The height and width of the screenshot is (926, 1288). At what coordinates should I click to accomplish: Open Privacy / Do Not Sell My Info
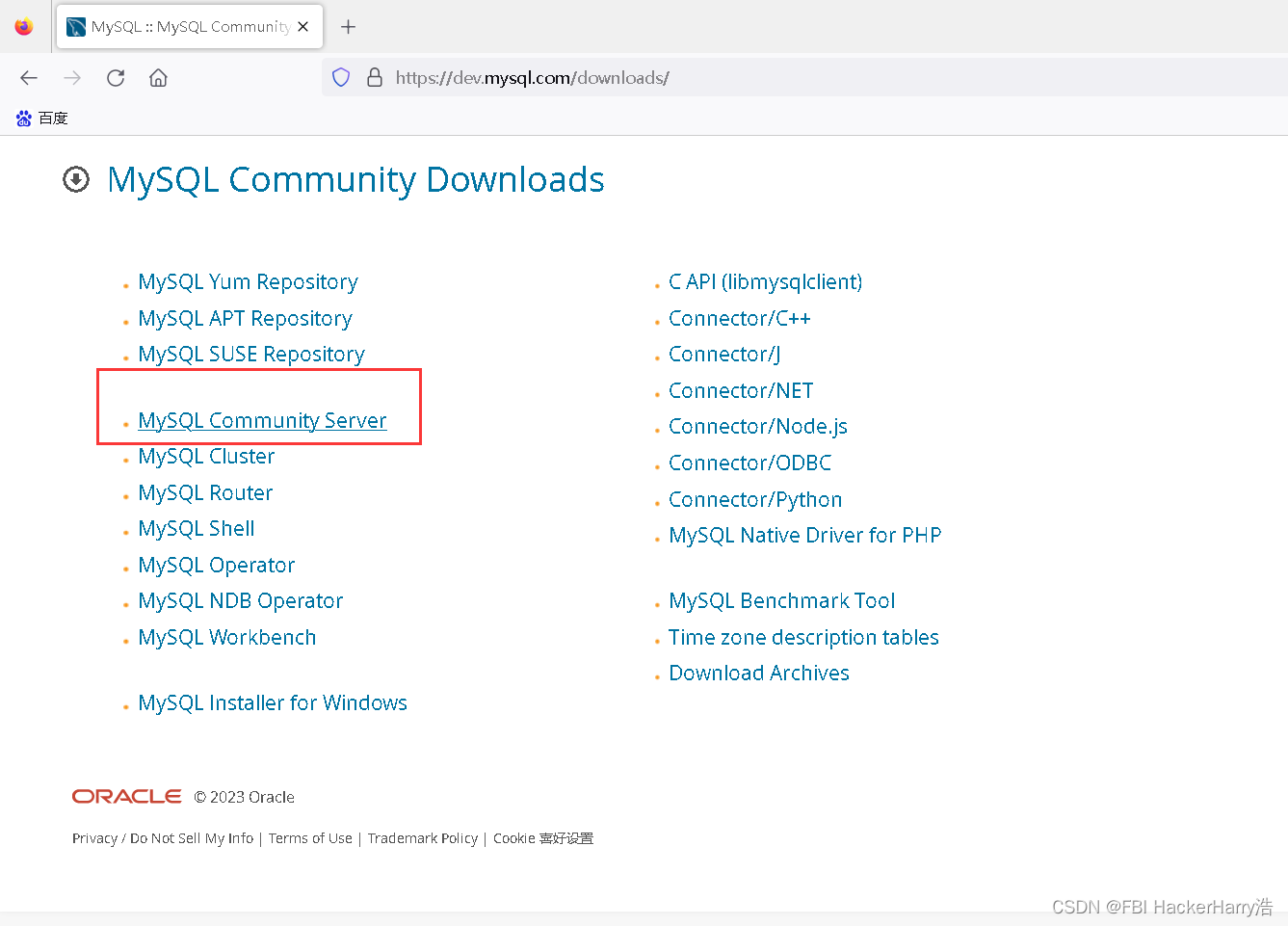click(163, 838)
